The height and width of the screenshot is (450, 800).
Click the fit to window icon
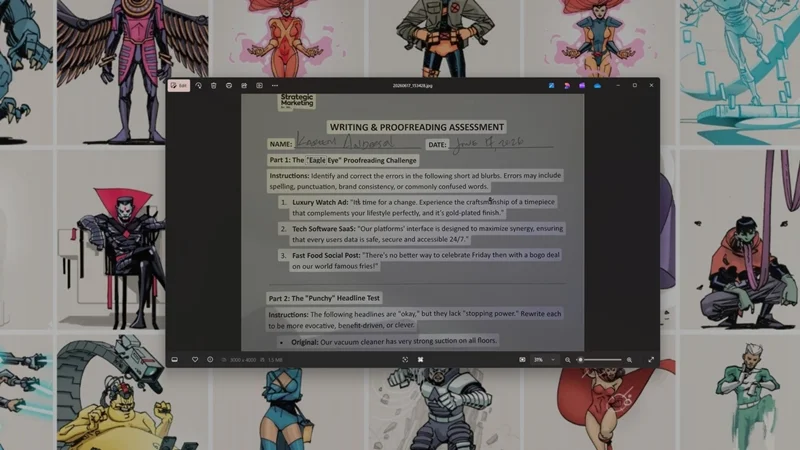point(522,360)
